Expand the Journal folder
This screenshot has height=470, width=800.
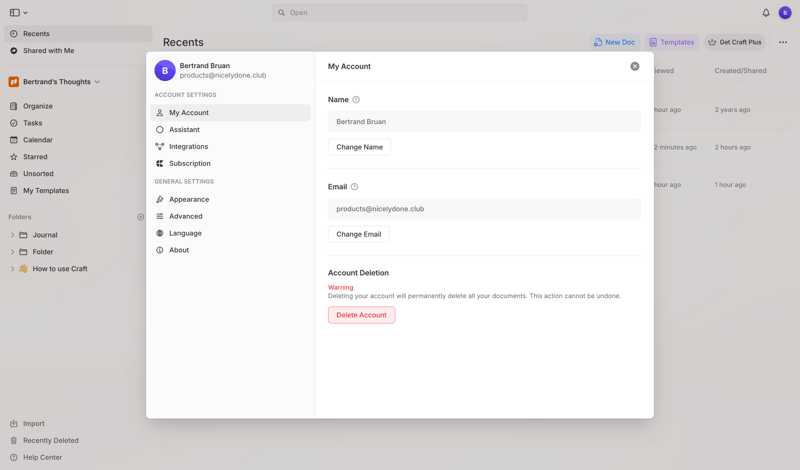[x=12, y=235]
